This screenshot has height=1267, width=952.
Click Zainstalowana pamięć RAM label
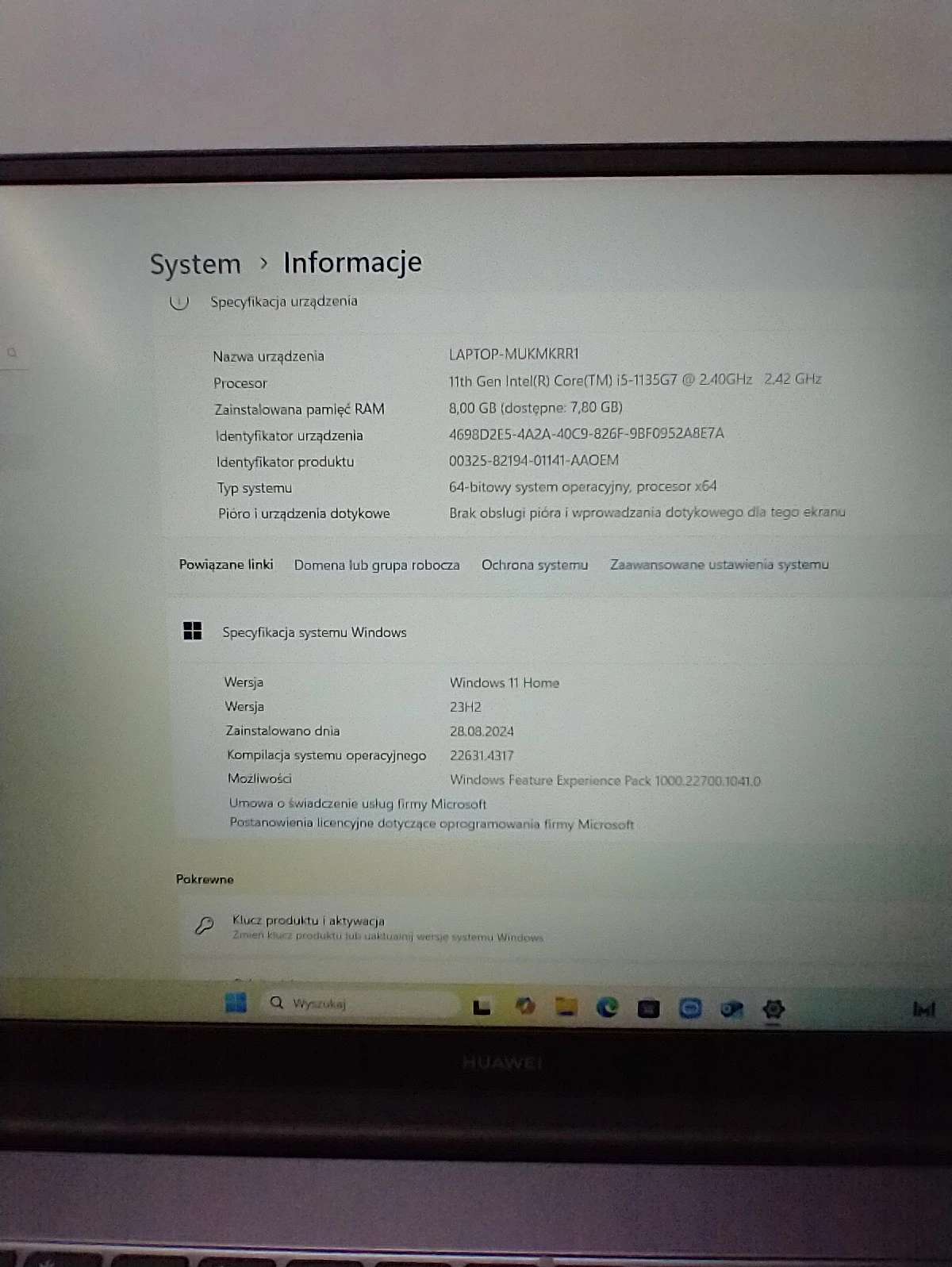[299, 409]
